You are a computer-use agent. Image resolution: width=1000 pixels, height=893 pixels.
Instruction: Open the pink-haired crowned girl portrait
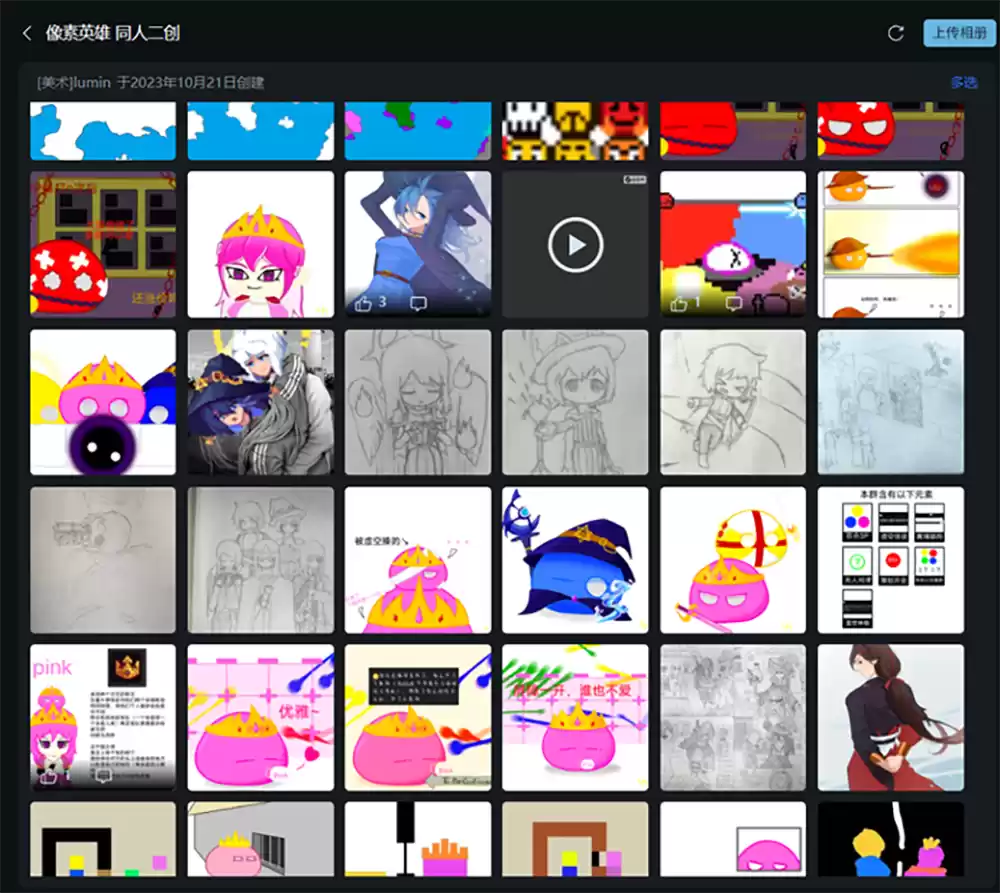click(x=260, y=244)
